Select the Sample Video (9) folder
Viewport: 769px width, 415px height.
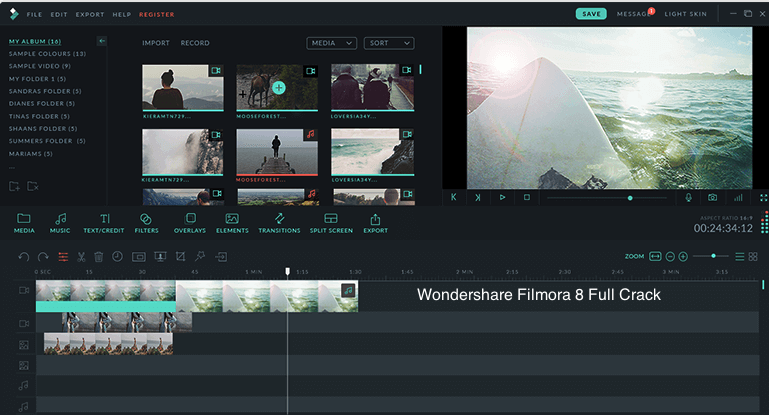point(40,66)
